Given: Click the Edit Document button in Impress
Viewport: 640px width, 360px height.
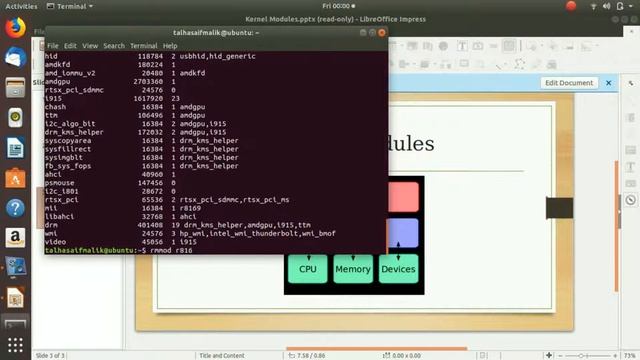Looking at the screenshot, I should 569,83.
